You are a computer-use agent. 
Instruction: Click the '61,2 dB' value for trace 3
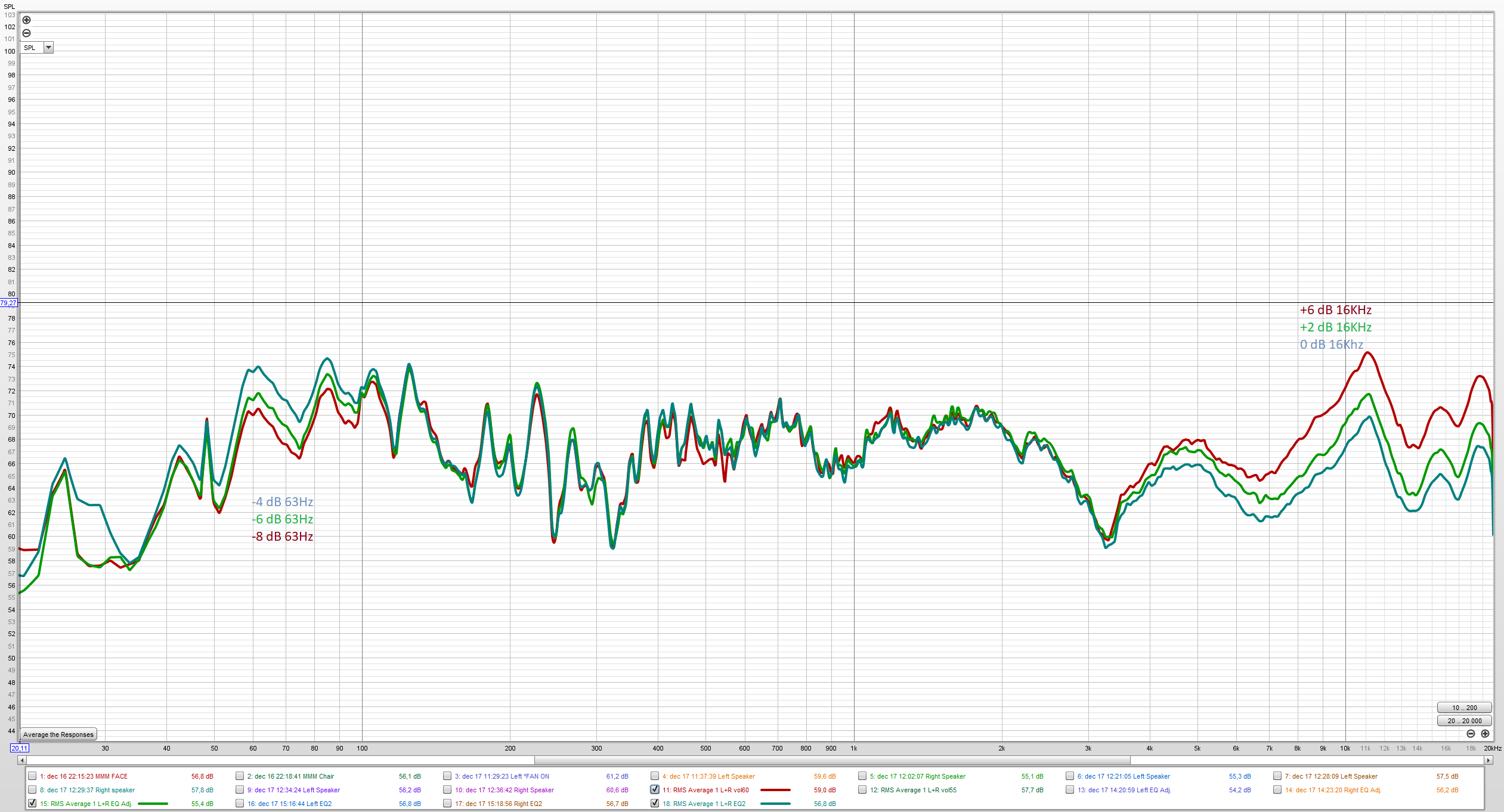tap(617, 776)
